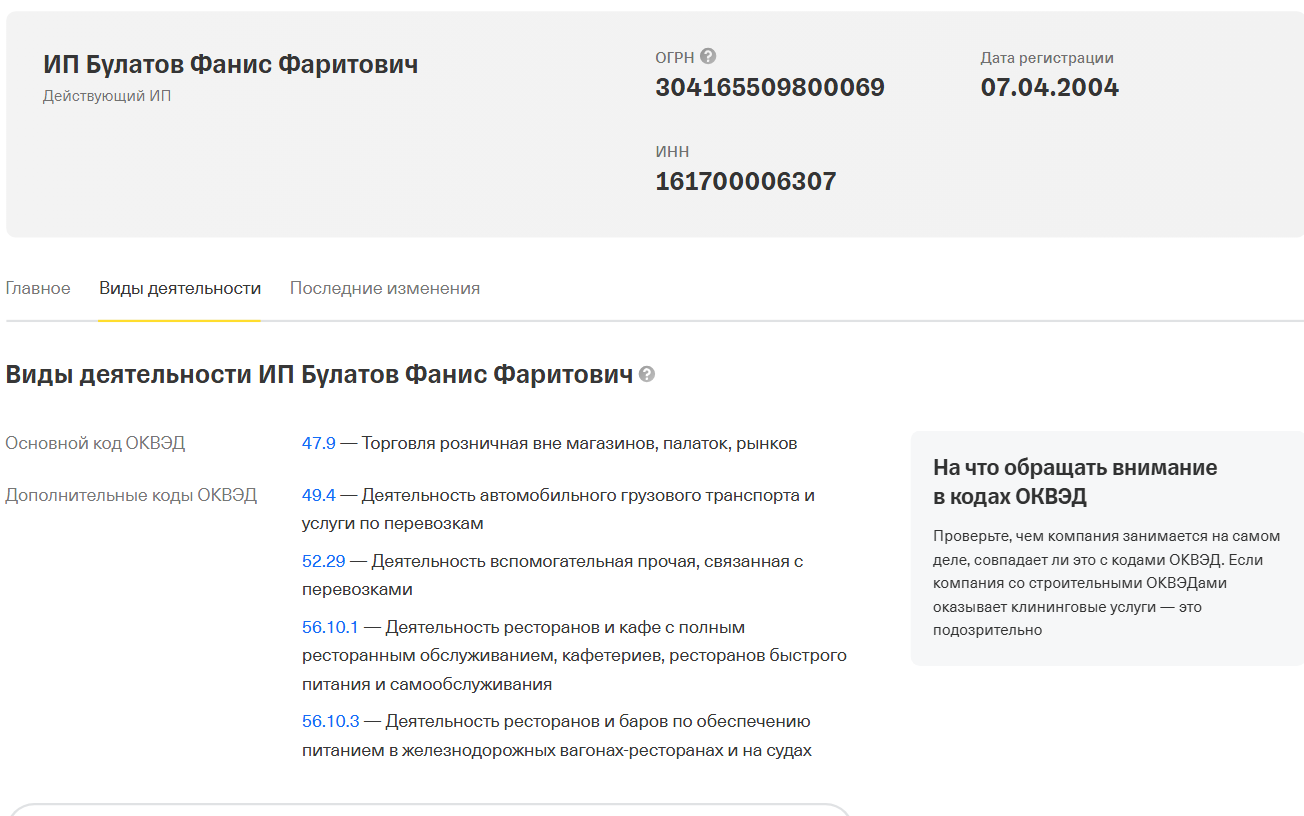Click the Действующий ИП status label
This screenshot has width=1304, height=816.
coord(108,95)
